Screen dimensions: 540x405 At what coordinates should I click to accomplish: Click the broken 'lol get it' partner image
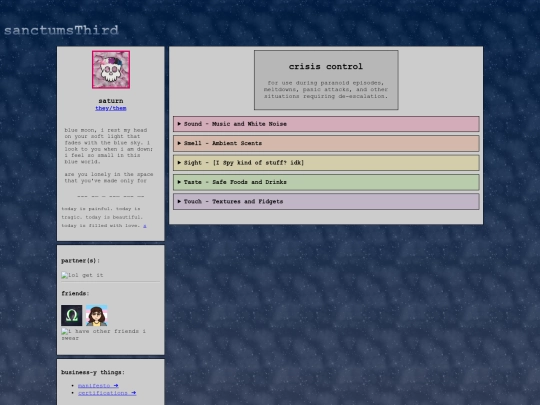click(x=82, y=275)
